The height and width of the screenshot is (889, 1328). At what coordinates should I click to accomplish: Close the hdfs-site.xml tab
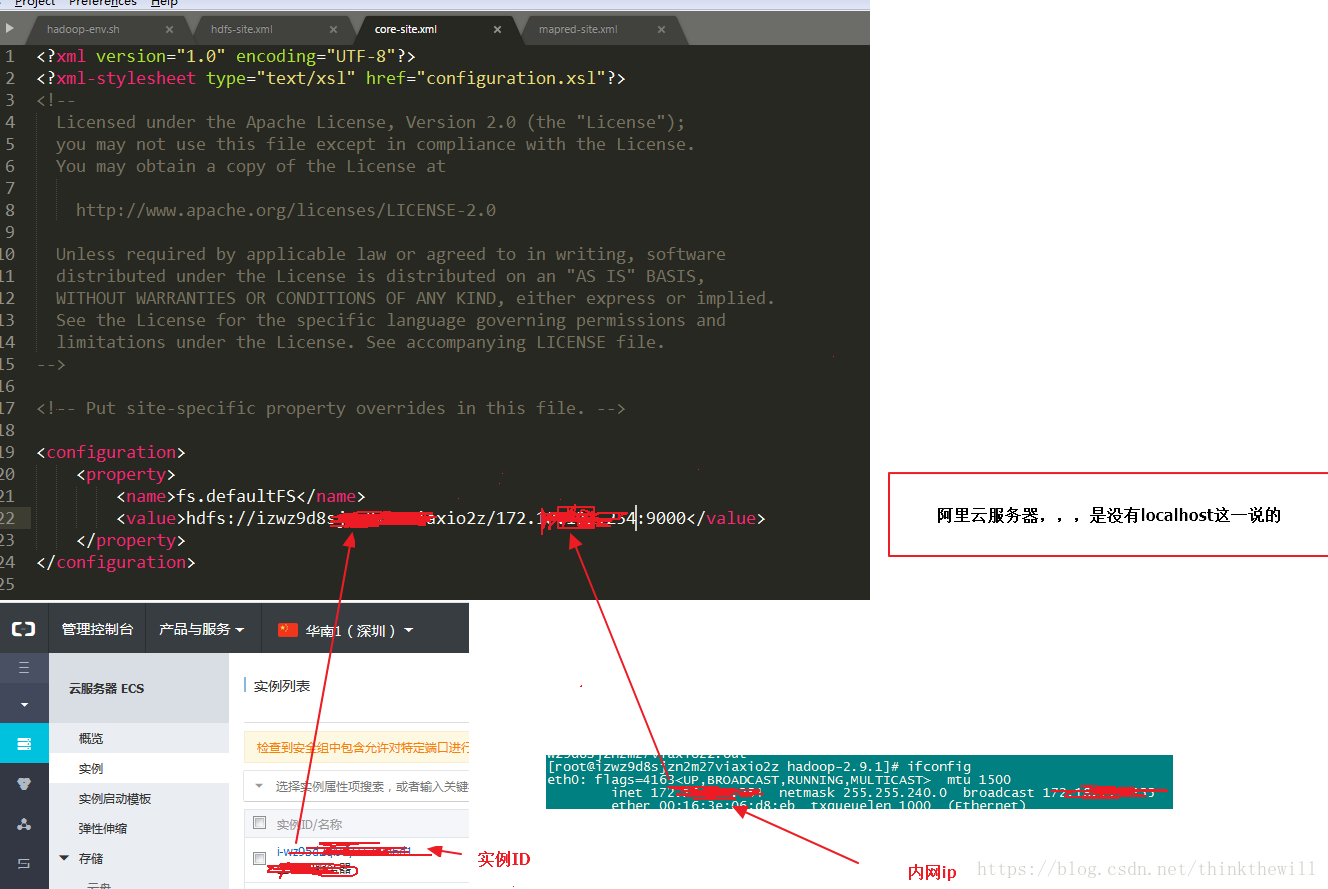point(333,30)
